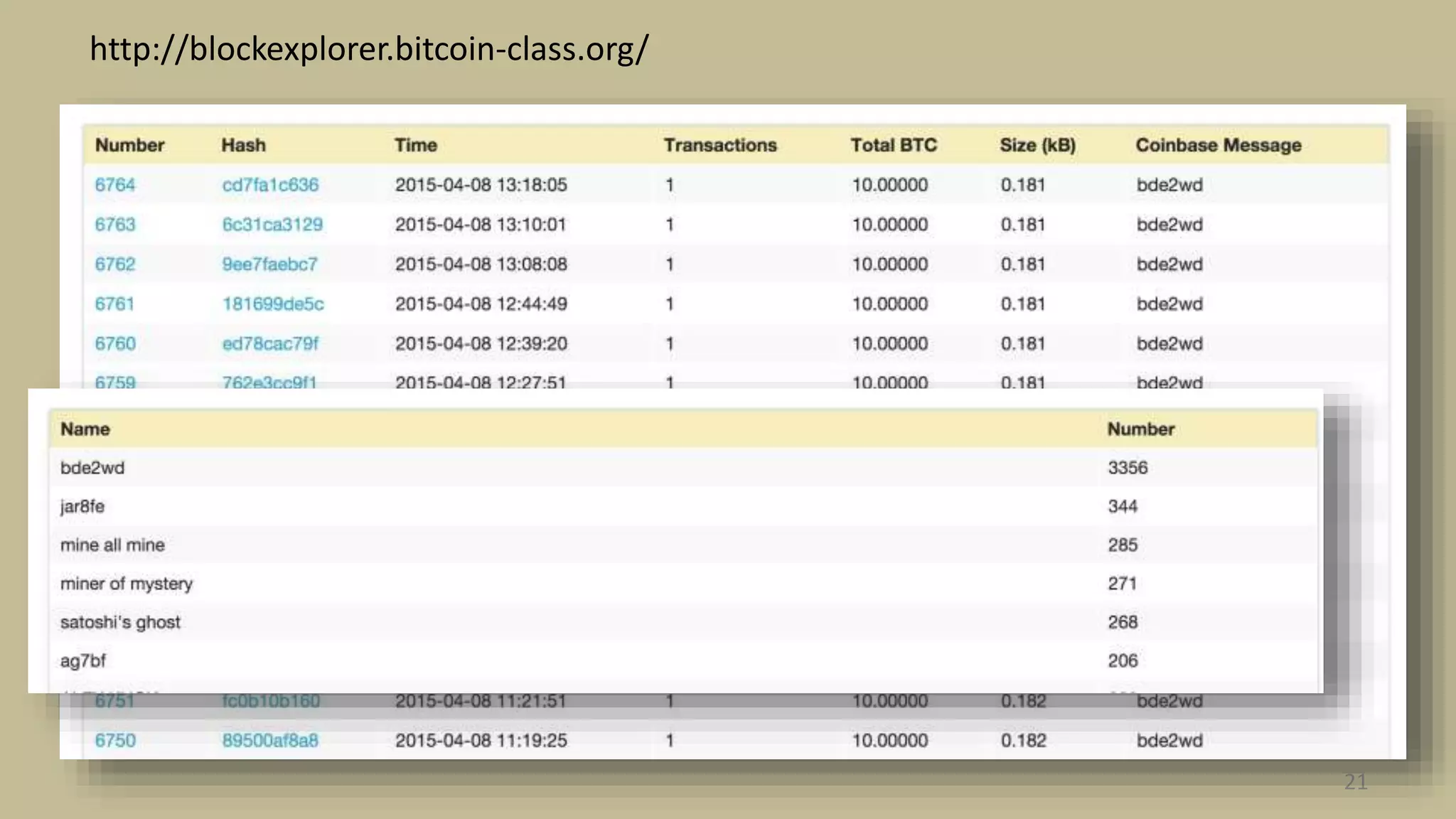Select time 2015-04-08 11:19:25

(x=481, y=741)
